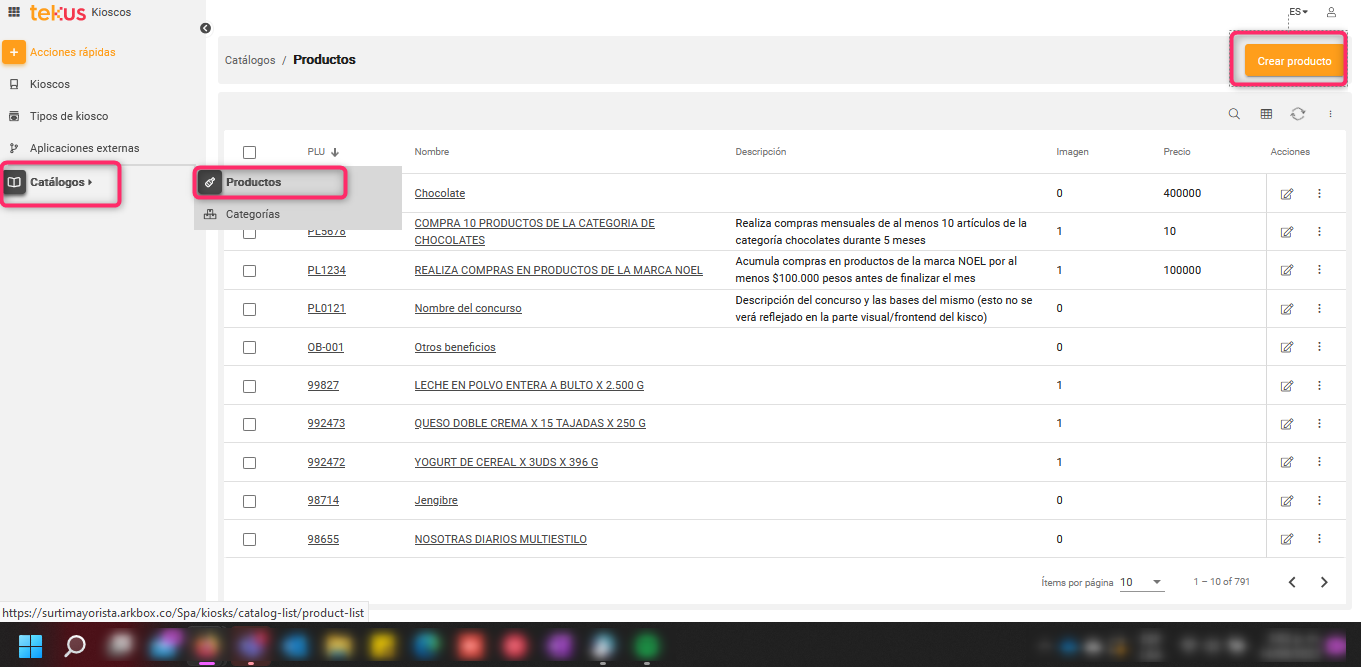
Task: Select the checkbox next to Otros beneficios
Action: 249,347
